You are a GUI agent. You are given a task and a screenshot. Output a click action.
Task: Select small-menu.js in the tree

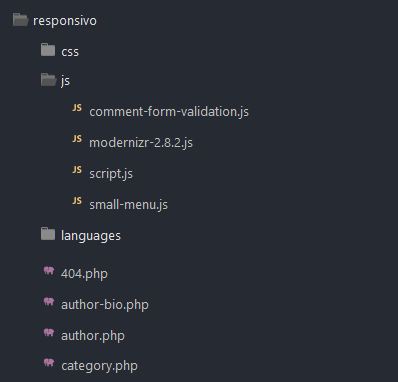pos(128,204)
